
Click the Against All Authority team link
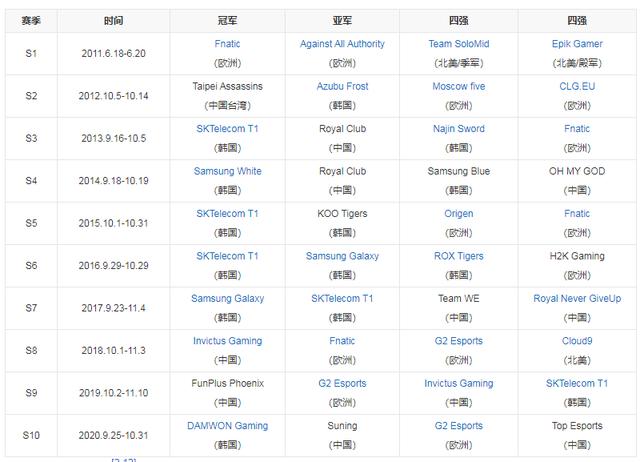(x=342, y=44)
